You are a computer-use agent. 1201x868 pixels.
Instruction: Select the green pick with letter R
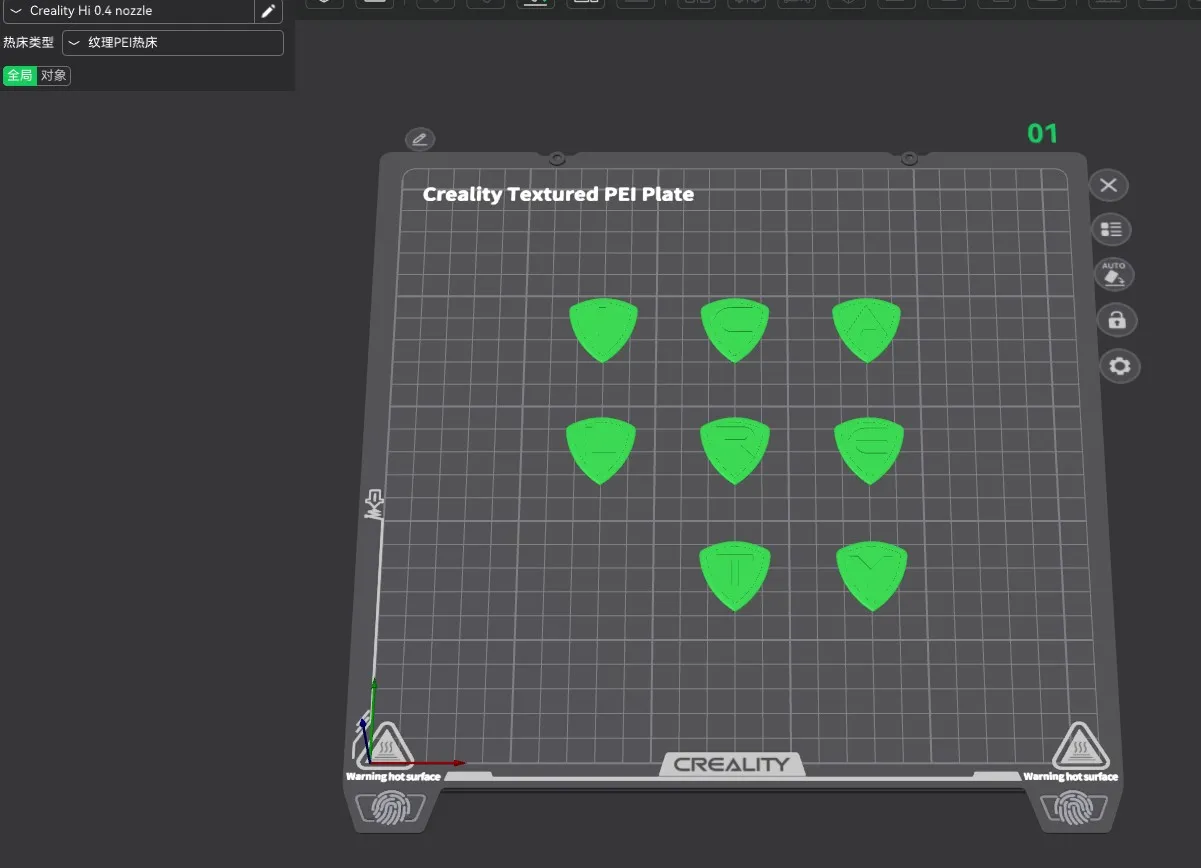[x=735, y=451]
